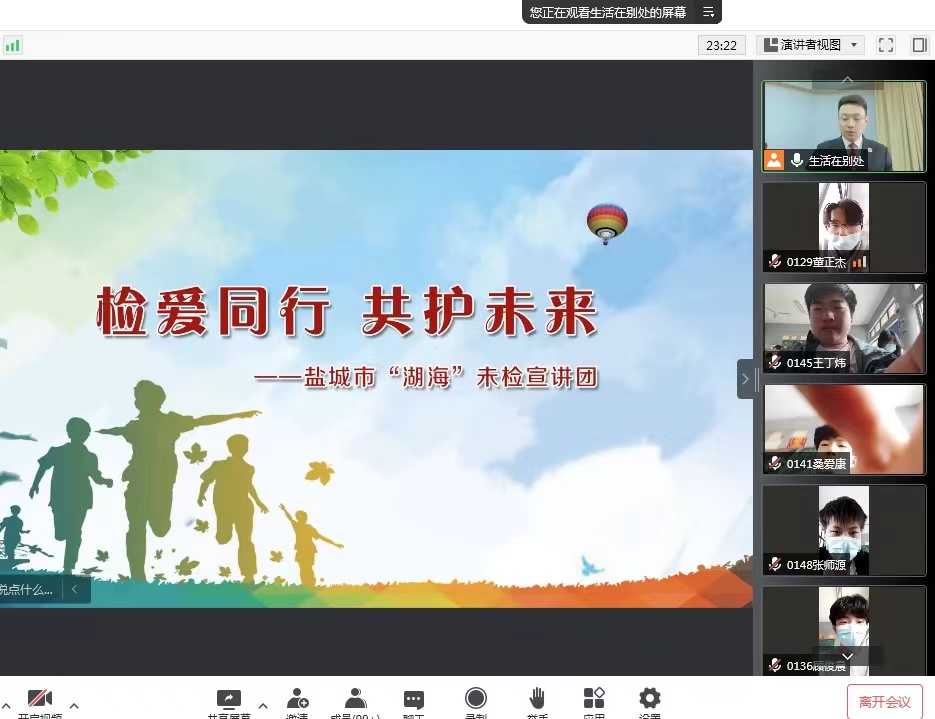Open screen-sharing options menu at top
Screen dimensions: 935x719
[x=708, y=12]
